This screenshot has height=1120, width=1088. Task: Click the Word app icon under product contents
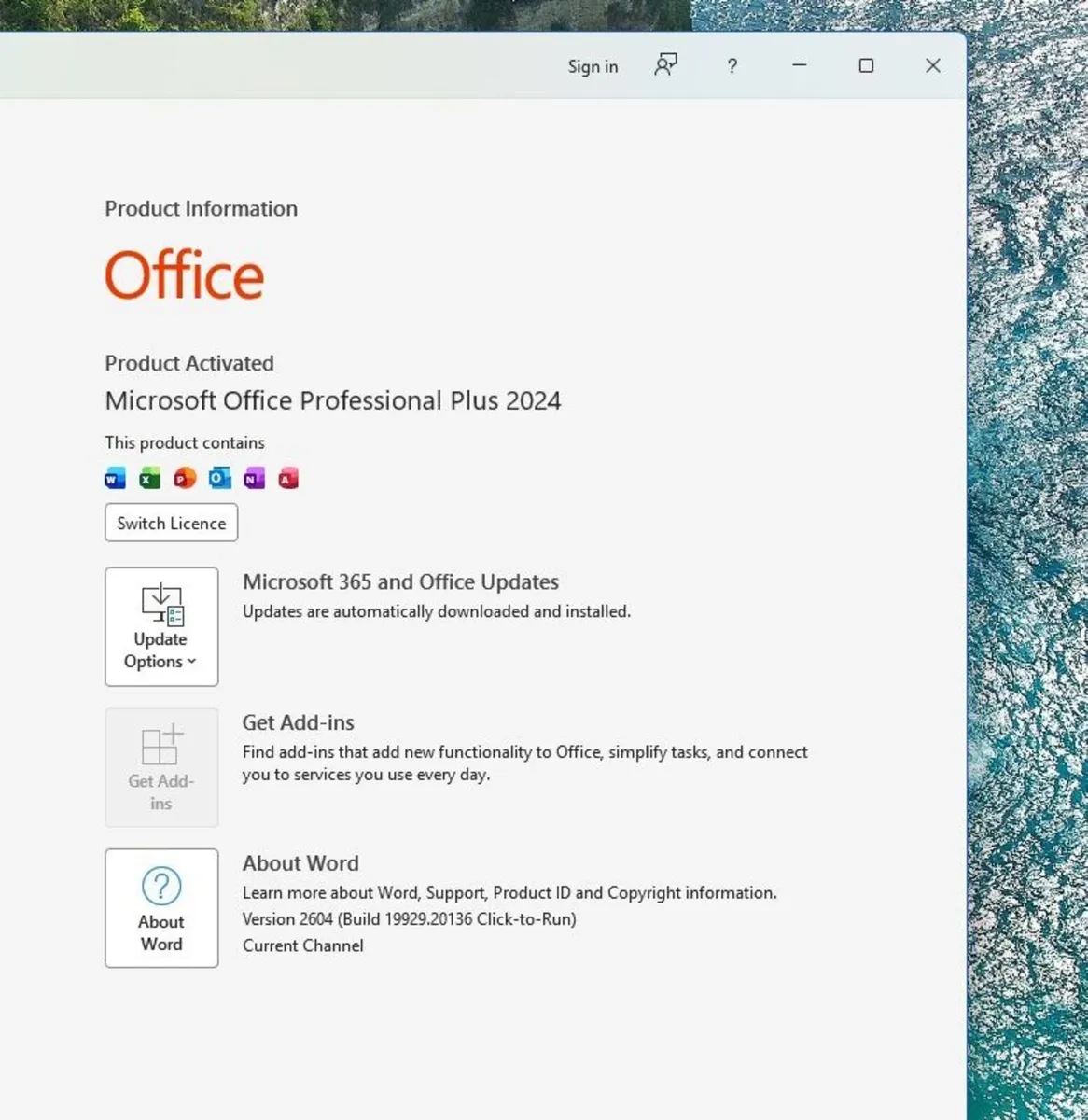coord(115,479)
